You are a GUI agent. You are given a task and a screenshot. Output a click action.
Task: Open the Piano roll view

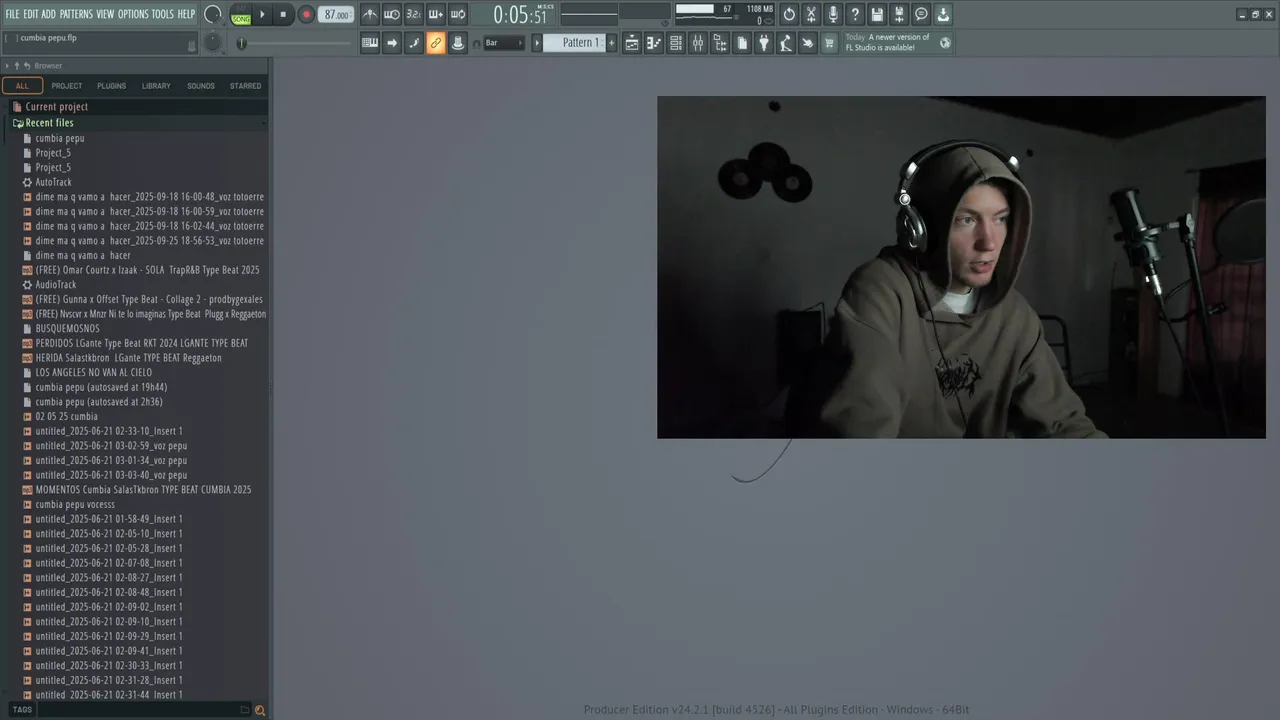coord(654,43)
